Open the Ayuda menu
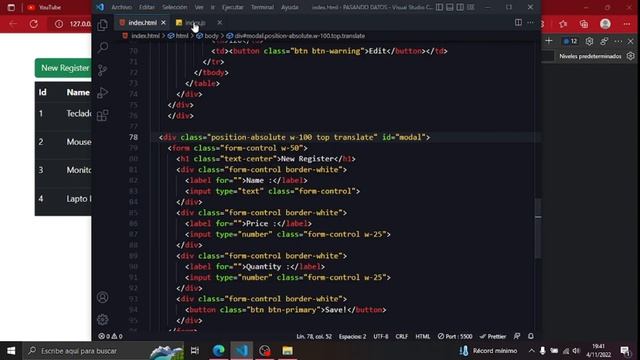Viewport: 640px width, 360px height. tap(289, 7)
